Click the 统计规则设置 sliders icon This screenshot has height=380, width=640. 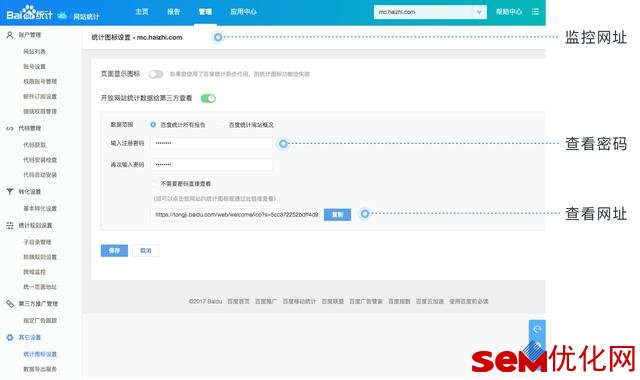pyautogui.click(x=10, y=225)
